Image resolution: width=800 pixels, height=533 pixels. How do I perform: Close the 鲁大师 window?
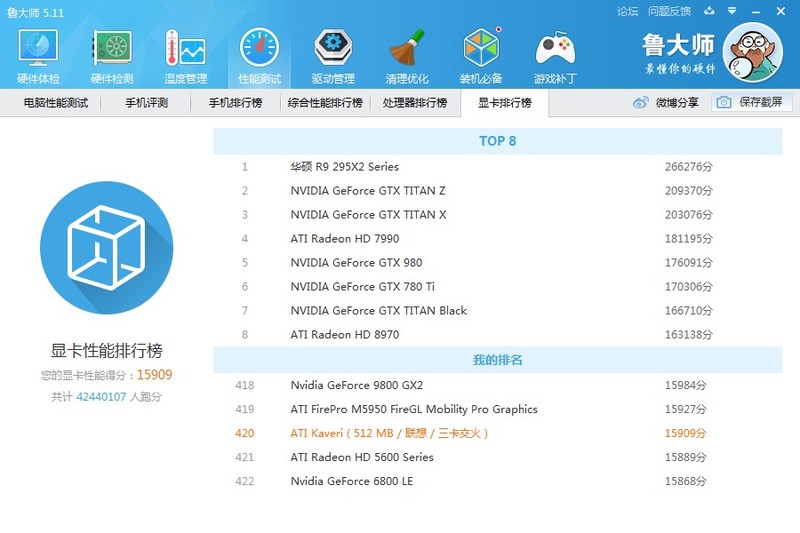[x=781, y=11]
